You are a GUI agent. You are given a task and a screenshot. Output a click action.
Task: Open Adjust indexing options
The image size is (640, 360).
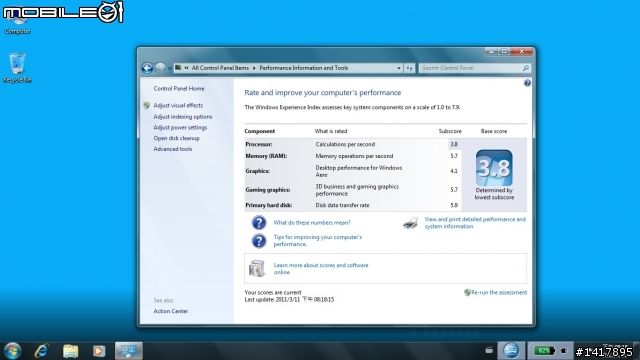(x=183, y=117)
